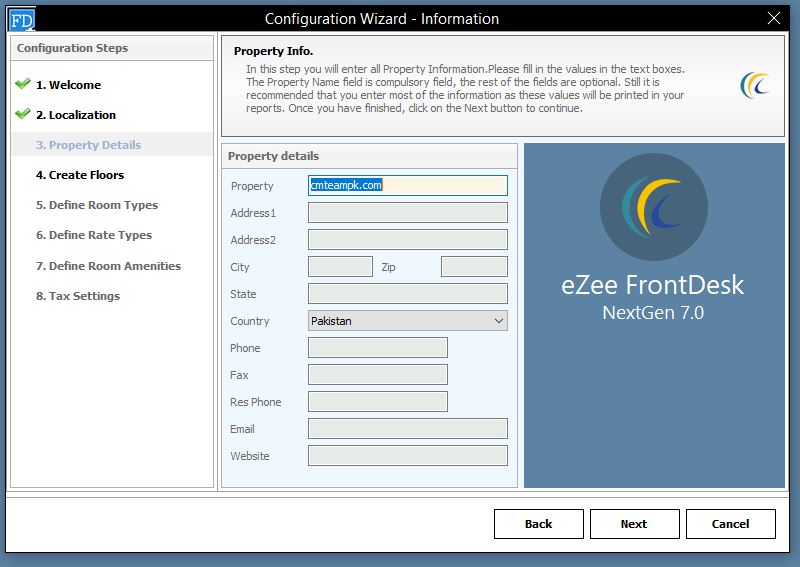The width and height of the screenshot is (800, 567).
Task: Click the Property Info. heading
Action: pos(273,51)
